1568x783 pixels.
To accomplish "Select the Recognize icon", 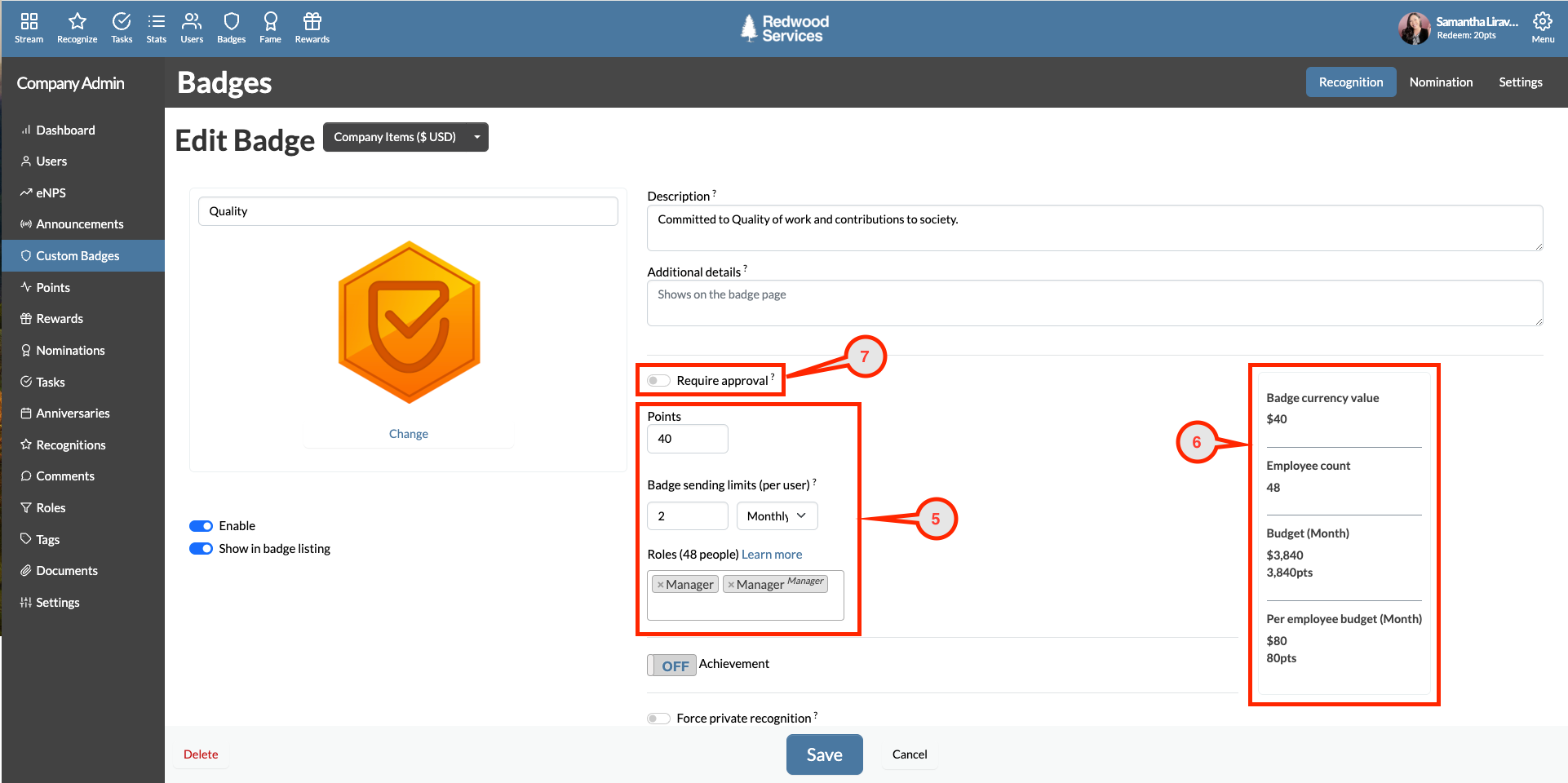I will [76, 27].
